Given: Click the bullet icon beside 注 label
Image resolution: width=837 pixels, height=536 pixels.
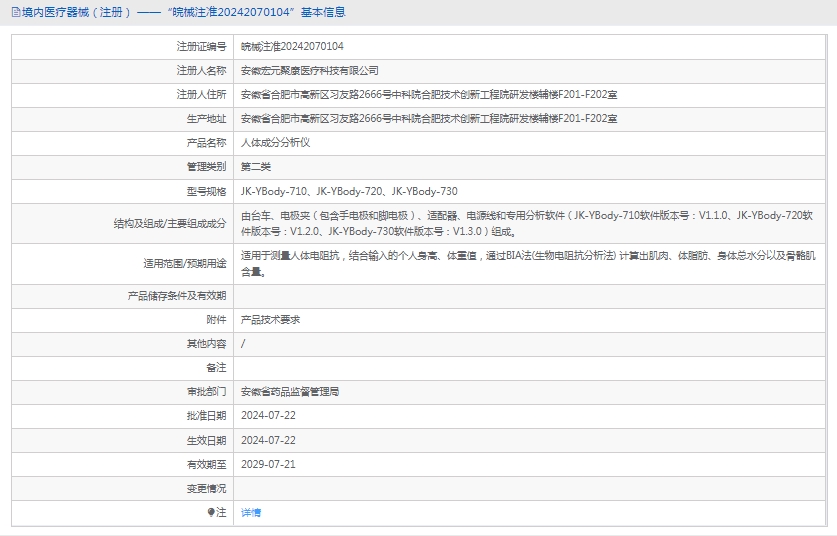Looking at the screenshot, I should pos(211,512).
